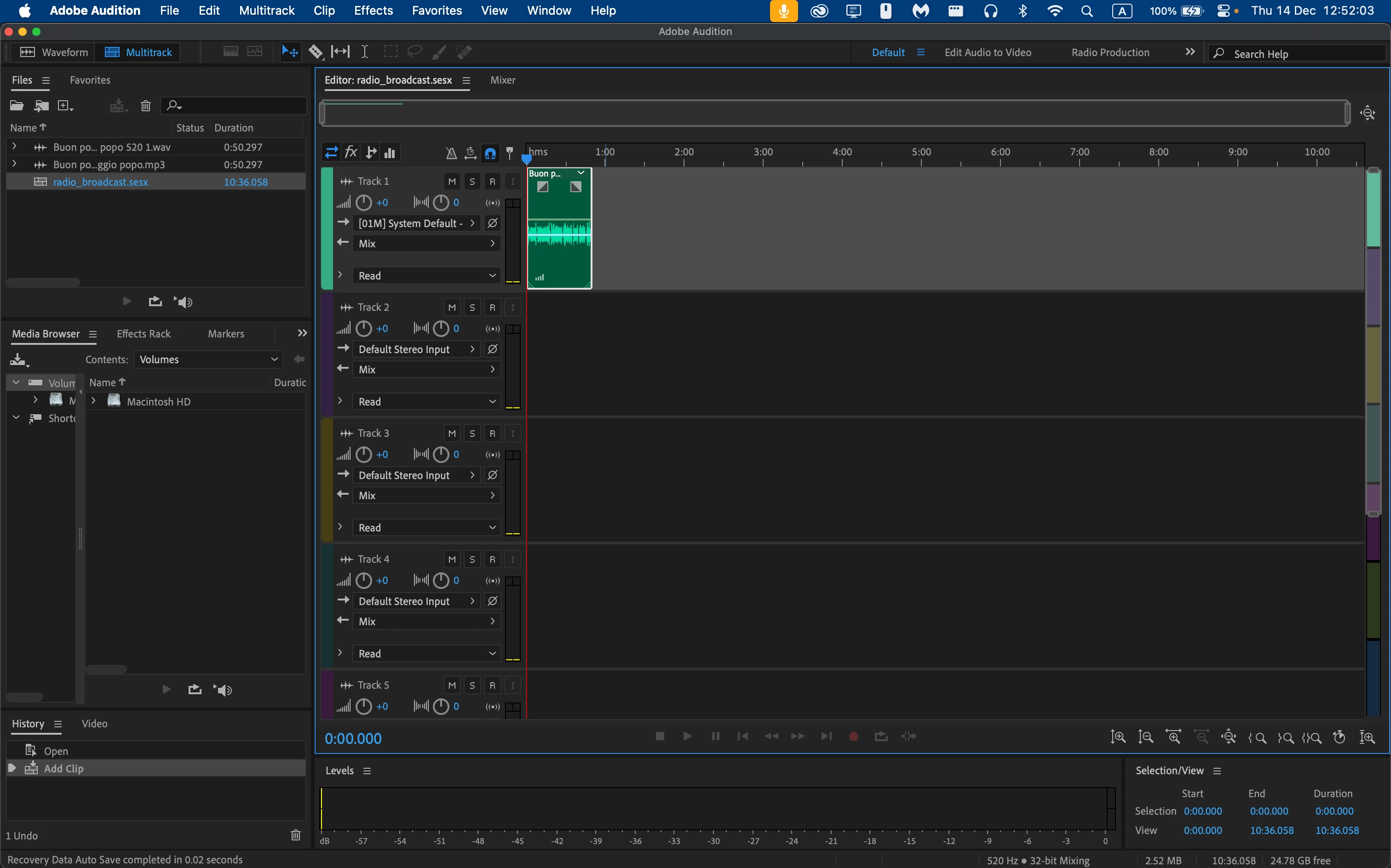Select the Time Selection tool
The image size is (1391, 868).
tap(365, 52)
